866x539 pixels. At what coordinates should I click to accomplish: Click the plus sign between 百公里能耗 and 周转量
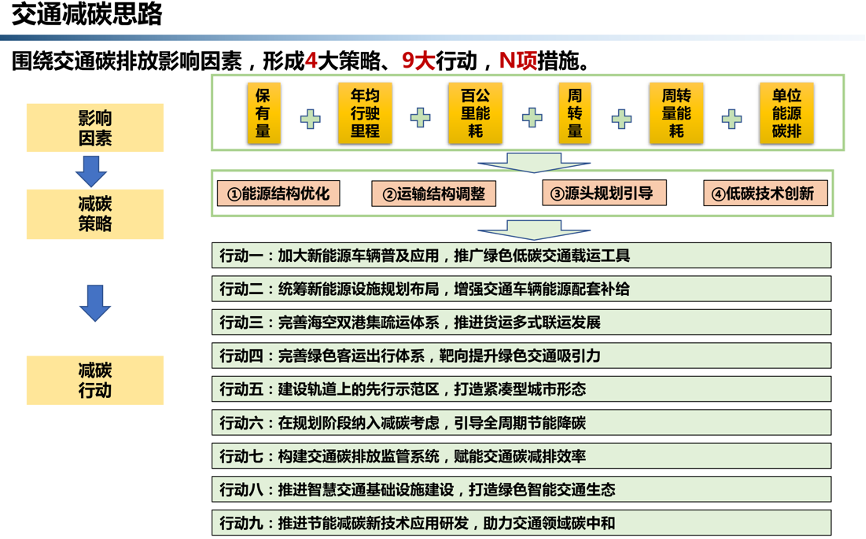532,118
